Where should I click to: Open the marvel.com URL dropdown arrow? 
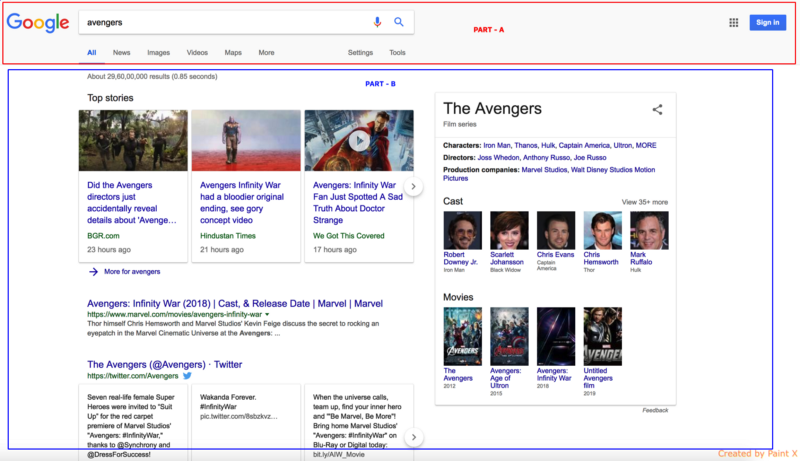267,315
